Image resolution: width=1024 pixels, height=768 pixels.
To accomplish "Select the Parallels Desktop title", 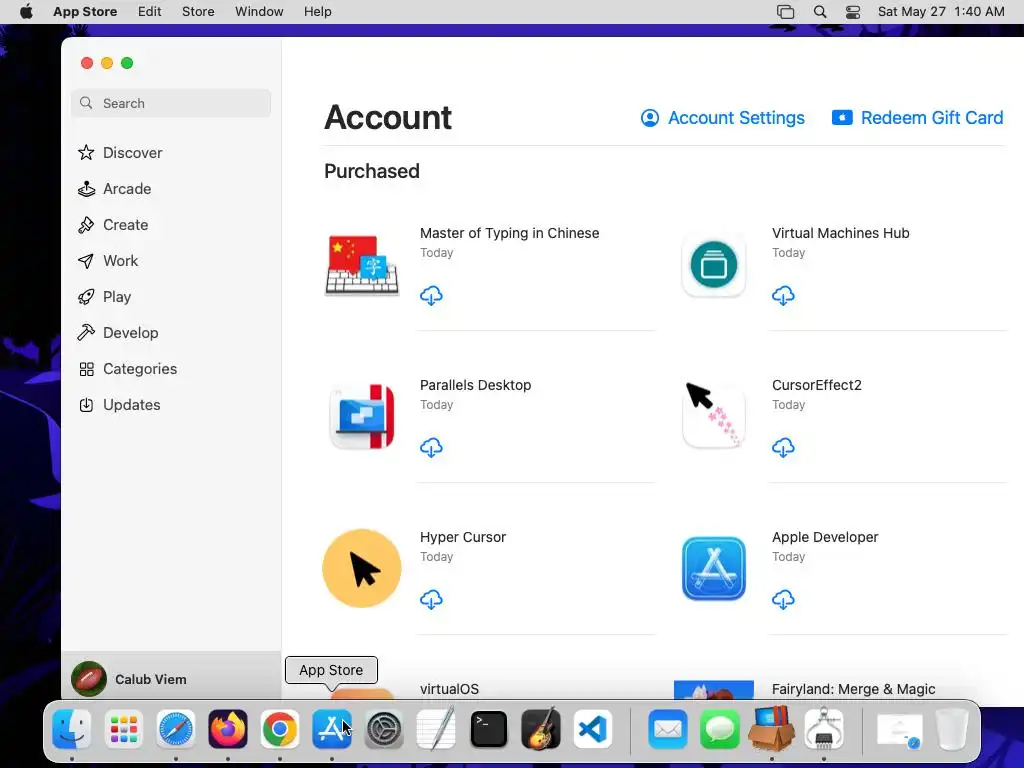I will click(475, 385).
